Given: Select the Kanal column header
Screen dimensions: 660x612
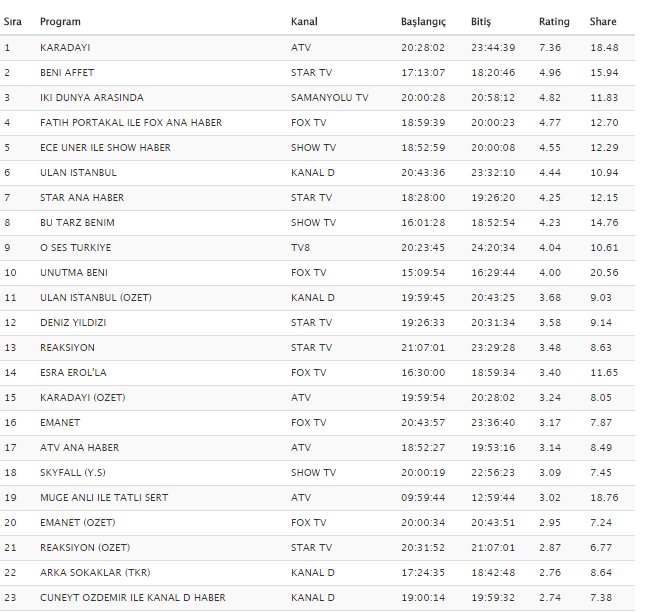Looking at the screenshot, I should pos(304,21).
